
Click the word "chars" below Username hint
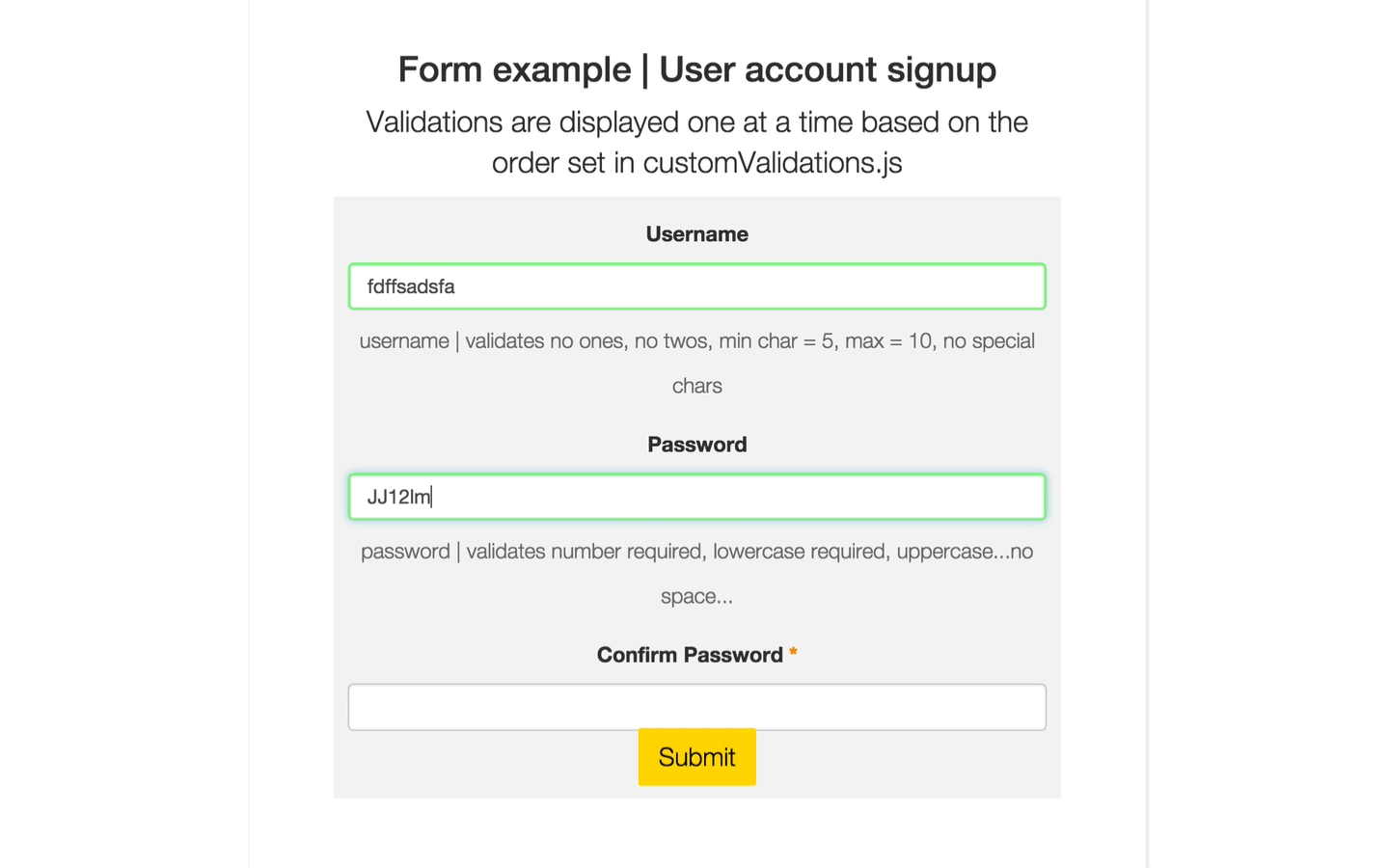[696, 386]
